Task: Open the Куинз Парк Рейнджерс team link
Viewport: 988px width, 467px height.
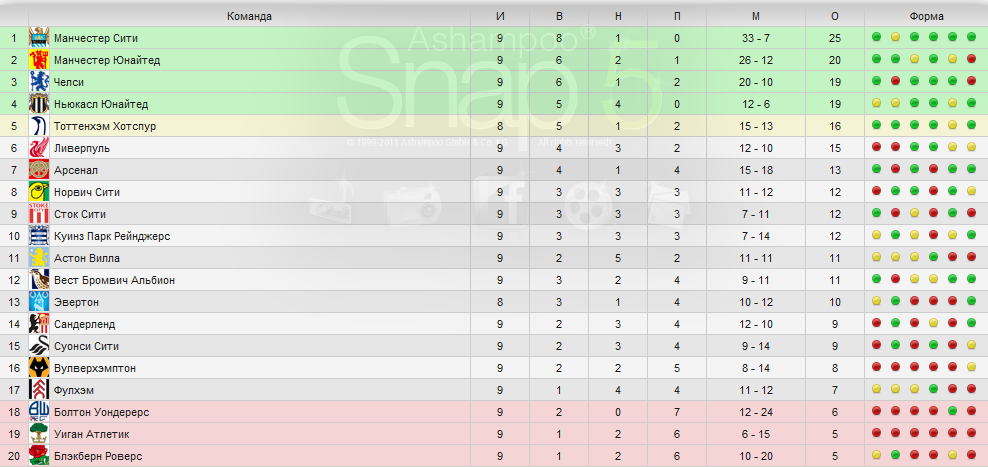Action: point(112,236)
